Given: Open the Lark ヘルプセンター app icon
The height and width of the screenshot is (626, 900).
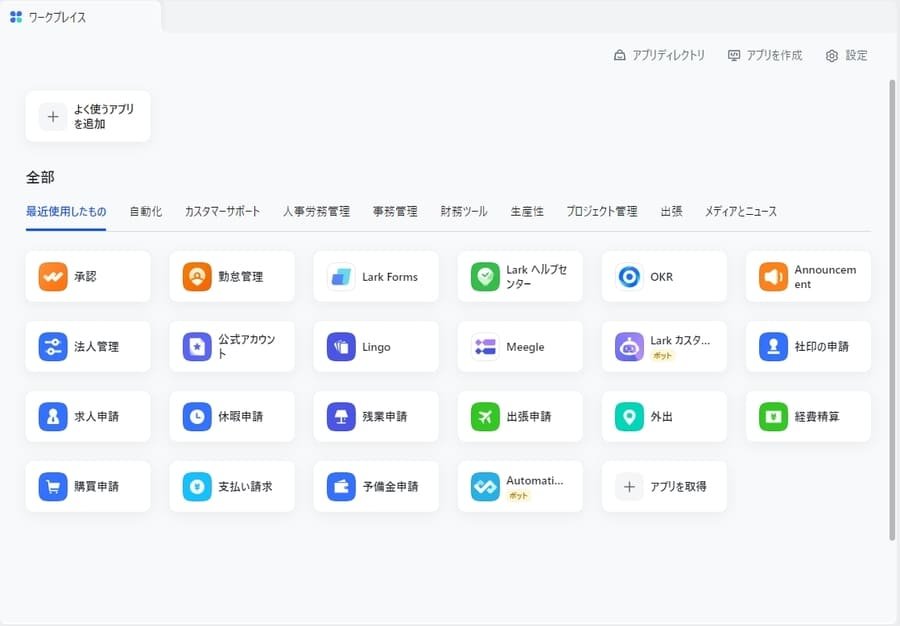Looking at the screenshot, I should coord(485,277).
